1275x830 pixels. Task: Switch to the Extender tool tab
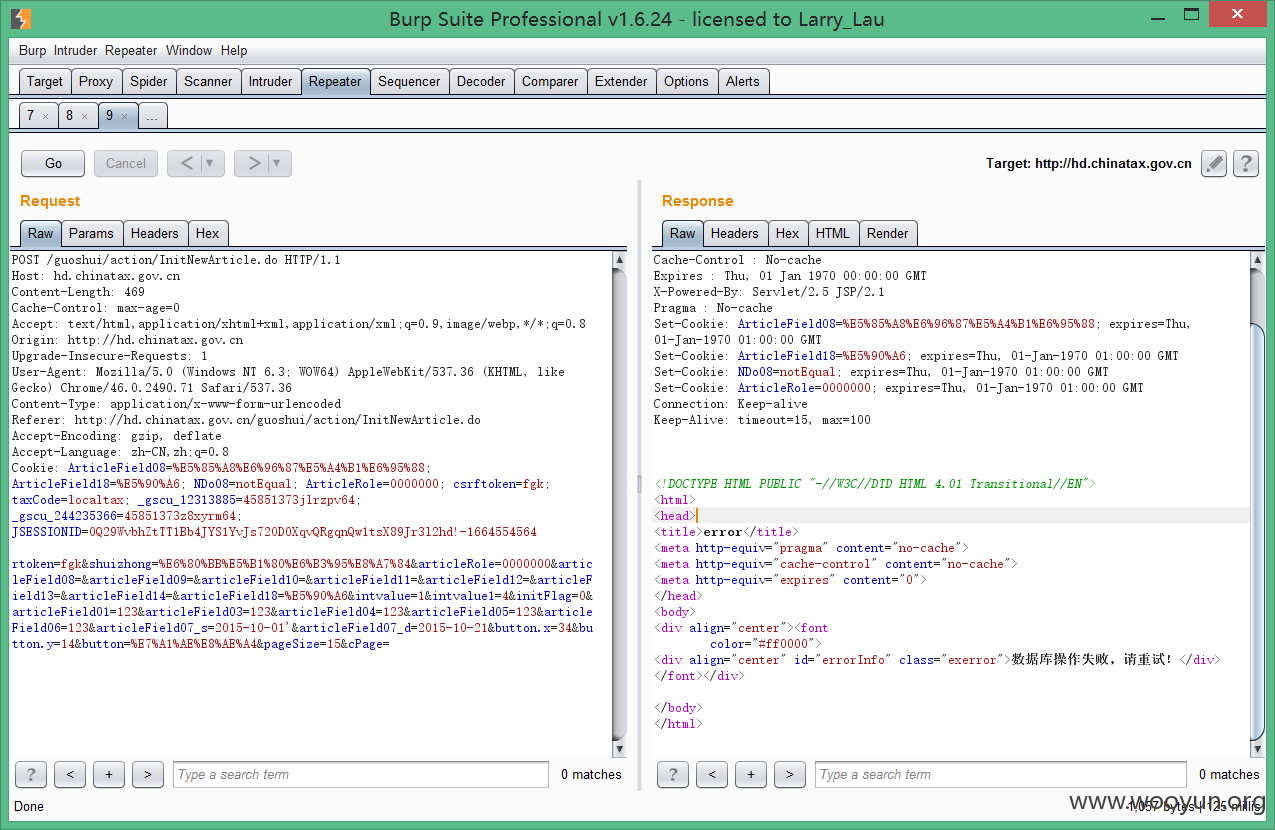pos(621,81)
